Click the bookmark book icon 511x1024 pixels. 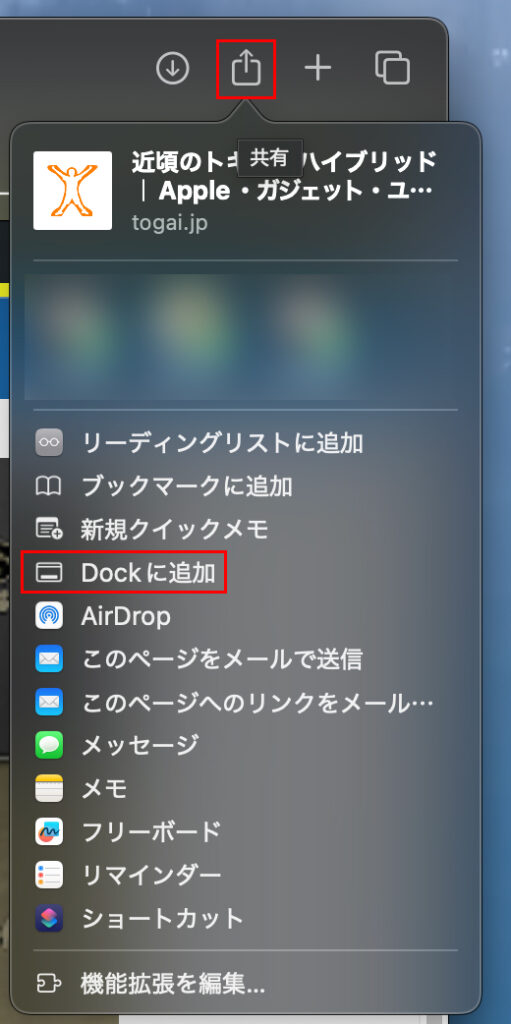coord(49,486)
